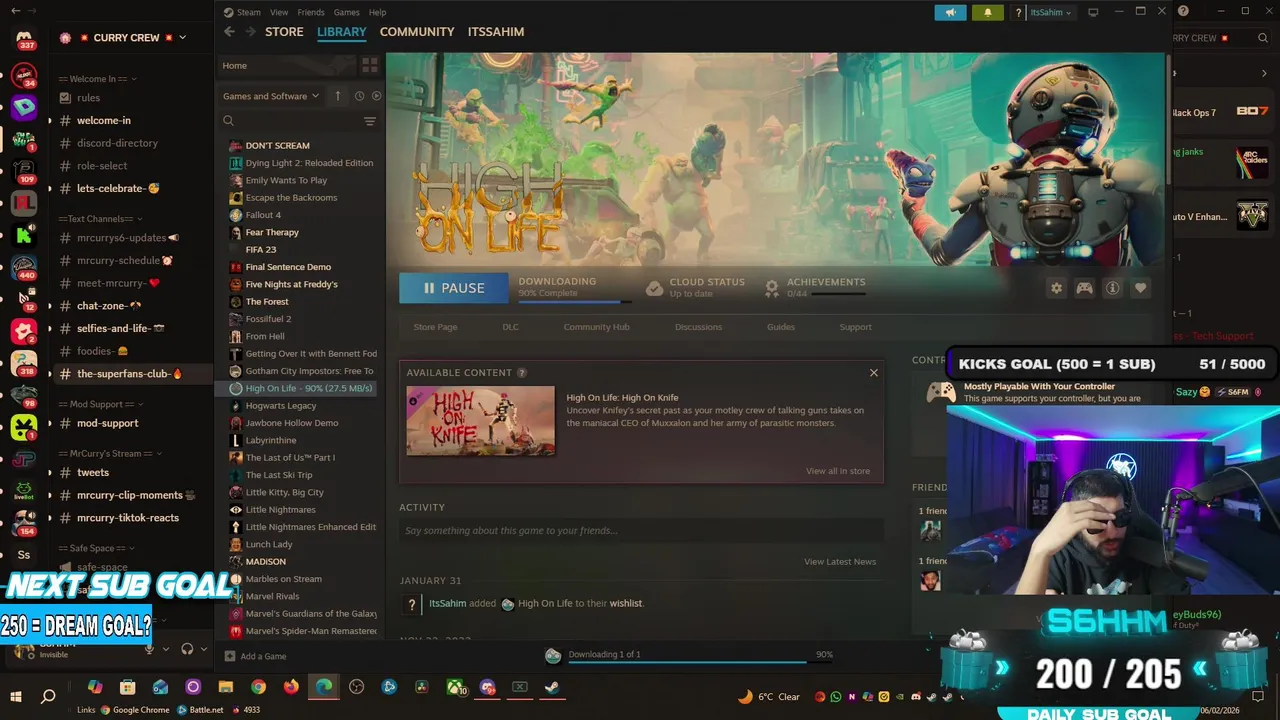Select the High On Knife DLC thumbnail

tap(481, 420)
